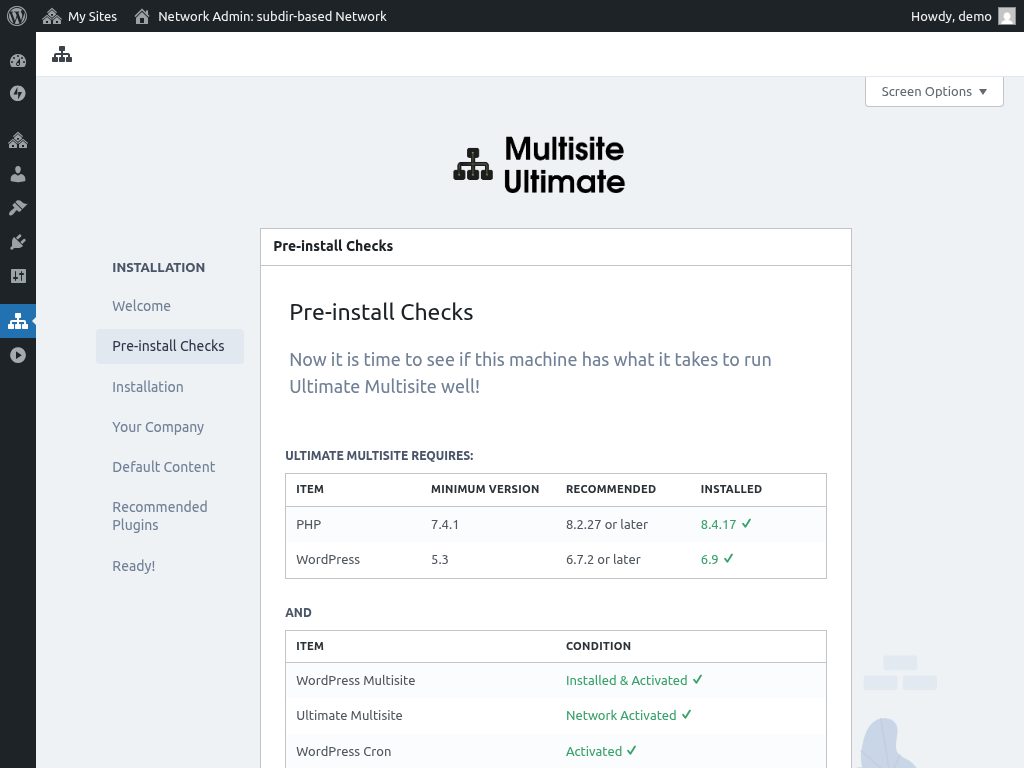The width and height of the screenshot is (1024, 768).
Task: Open the WordPress logo menu
Action: click(x=17, y=16)
